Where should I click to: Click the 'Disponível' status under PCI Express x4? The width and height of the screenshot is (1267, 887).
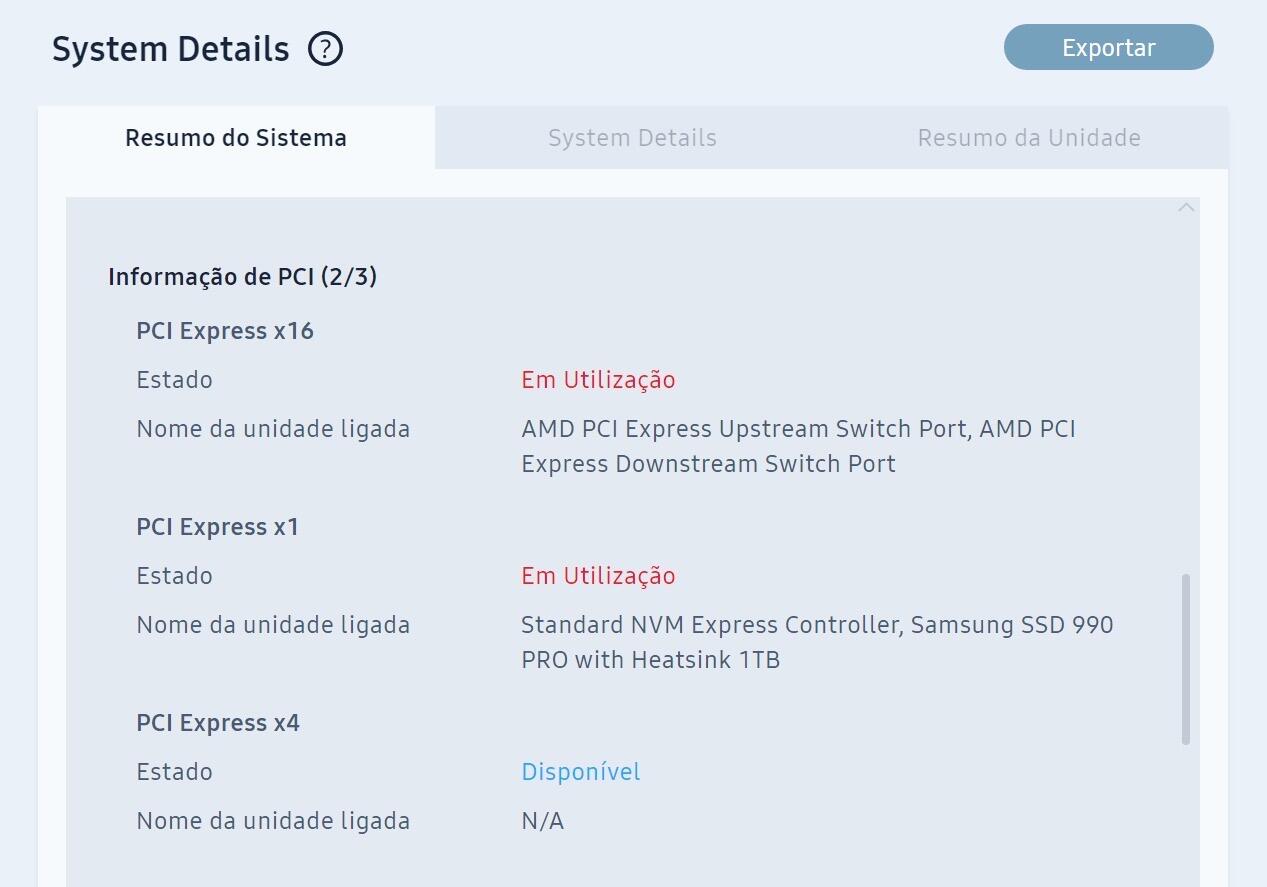coord(581,772)
